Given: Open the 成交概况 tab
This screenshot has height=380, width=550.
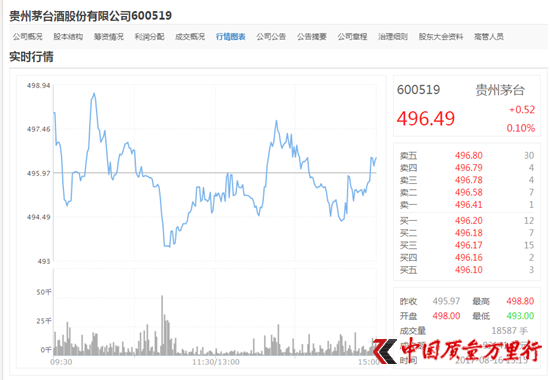Looking at the screenshot, I should [x=190, y=36].
